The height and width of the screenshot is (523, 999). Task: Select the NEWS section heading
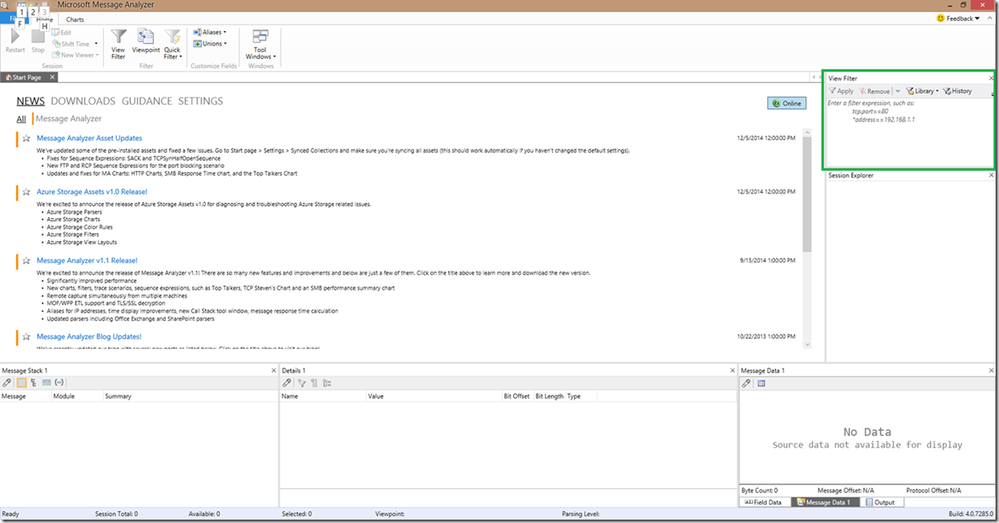click(x=31, y=101)
